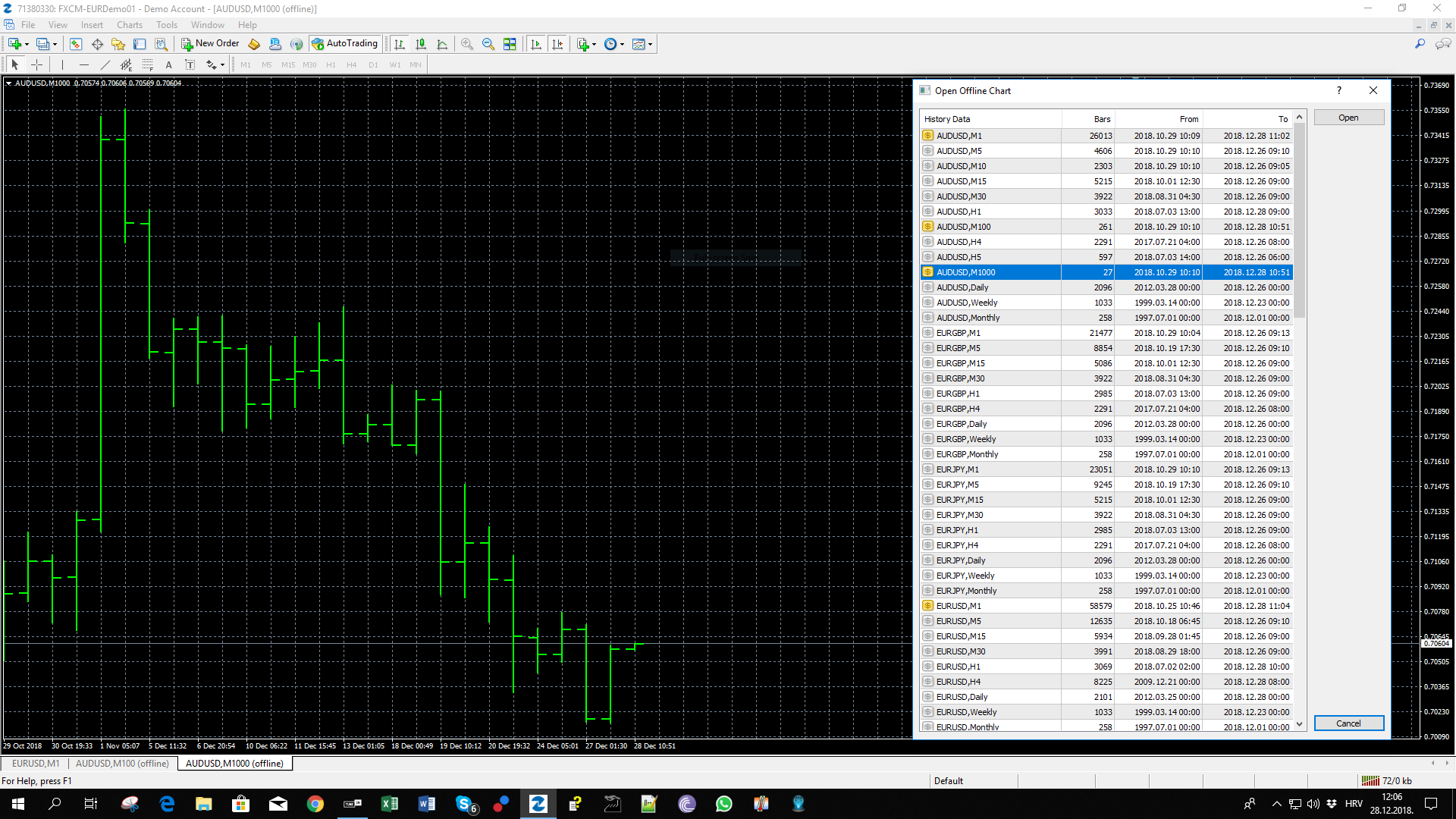Image resolution: width=1456 pixels, height=819 pixels.
Task: Expand the periodicity clock dropdown
Action: tap(622, 45)
